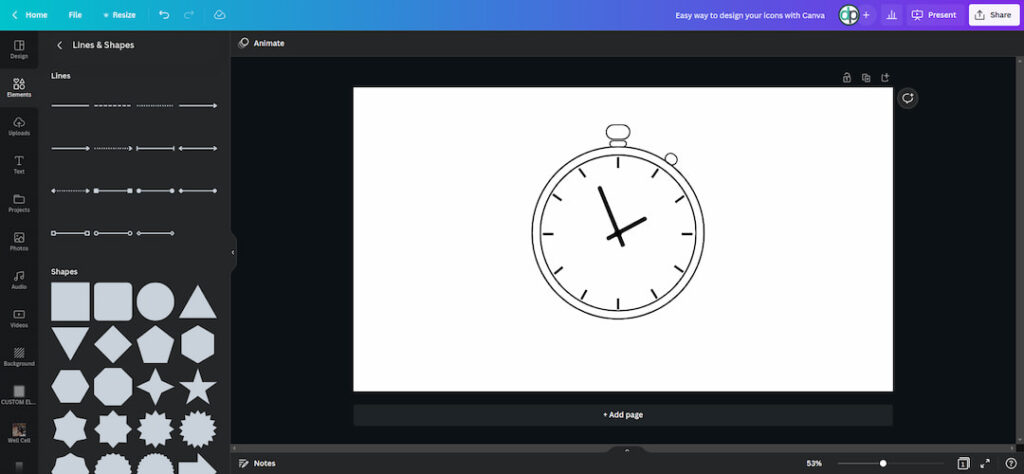Add the octagon shape
This screenshot has width=1024, height=474.
(x=113, y=387)
